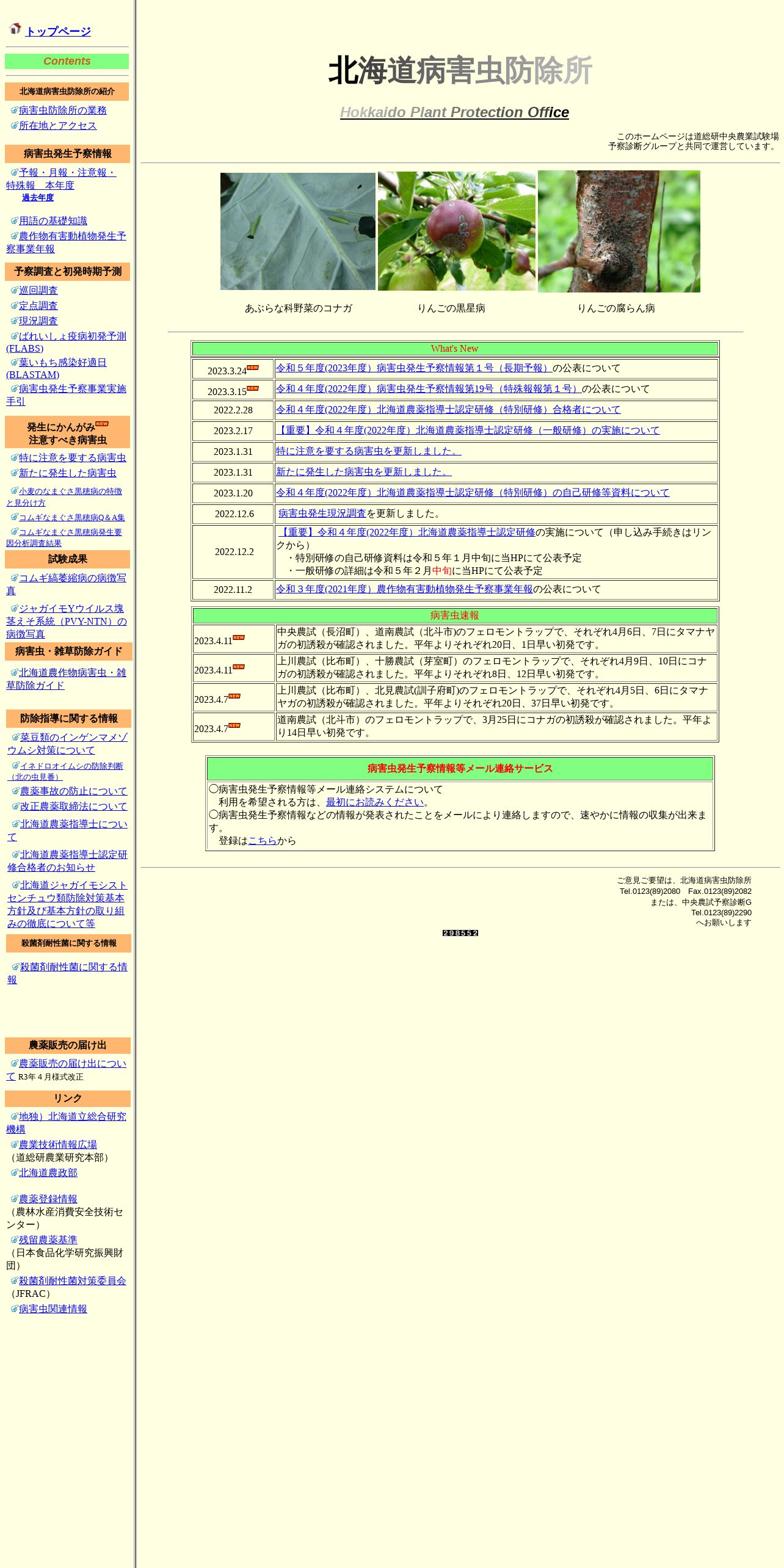Open 病害虫関連情報 link
Viewport: 784px width, 1568px height.
[x=53, y=1309]
